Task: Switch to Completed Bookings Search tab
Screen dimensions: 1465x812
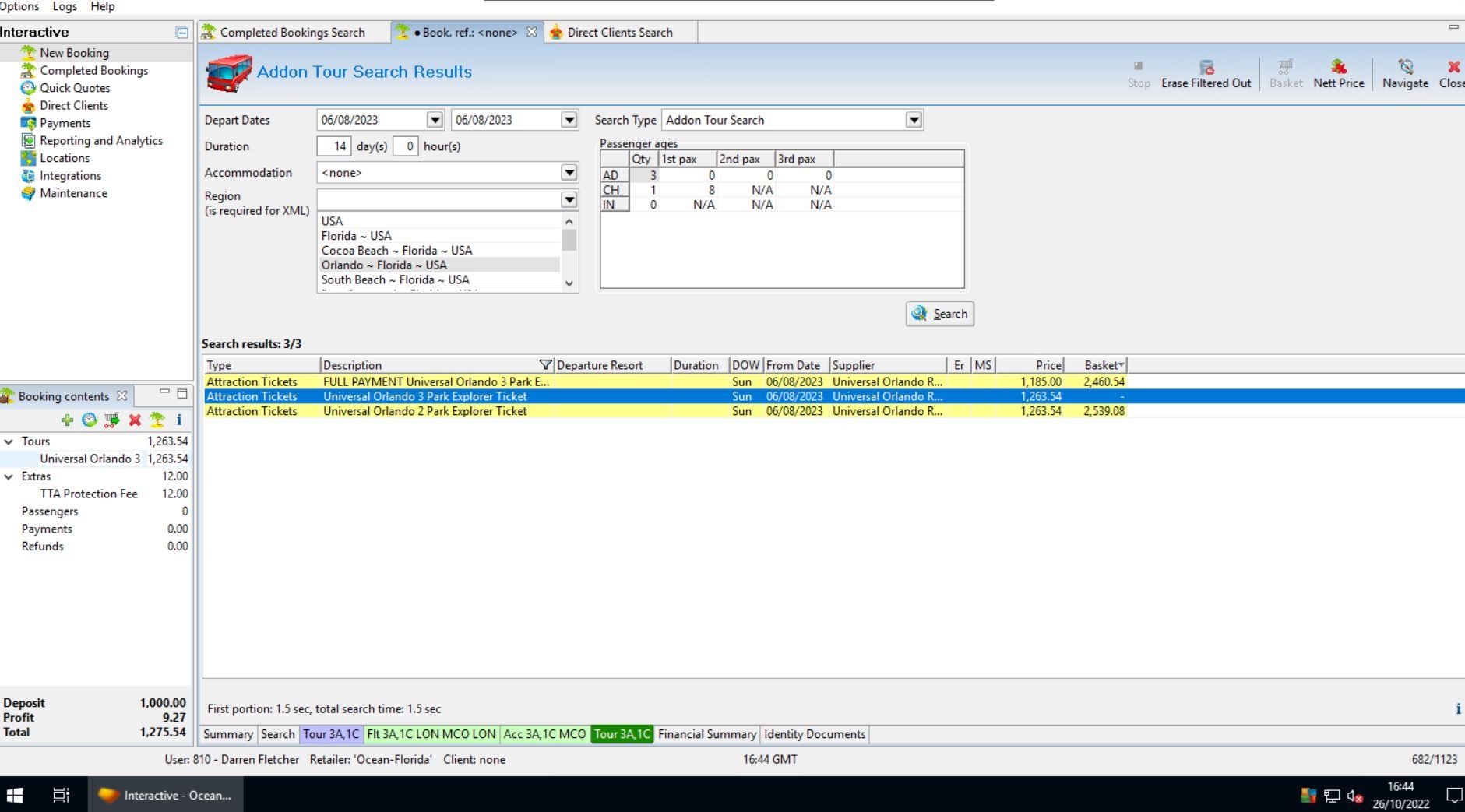Action: [x=293, y=32]
